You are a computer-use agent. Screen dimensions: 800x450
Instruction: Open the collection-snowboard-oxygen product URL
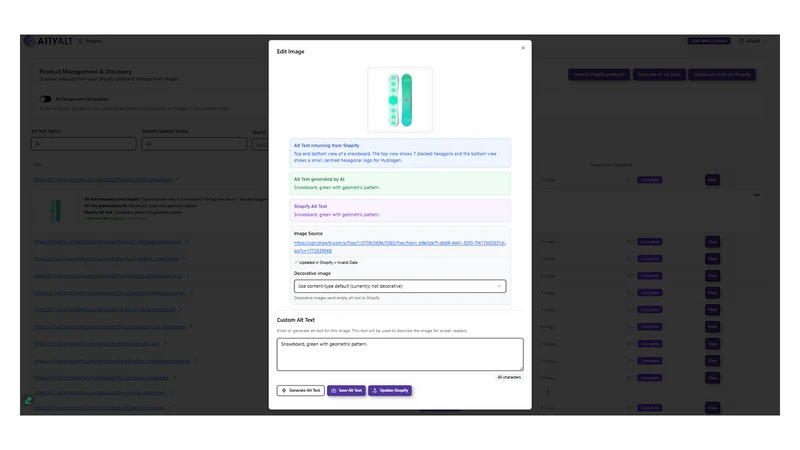click(x=110, y=293)
